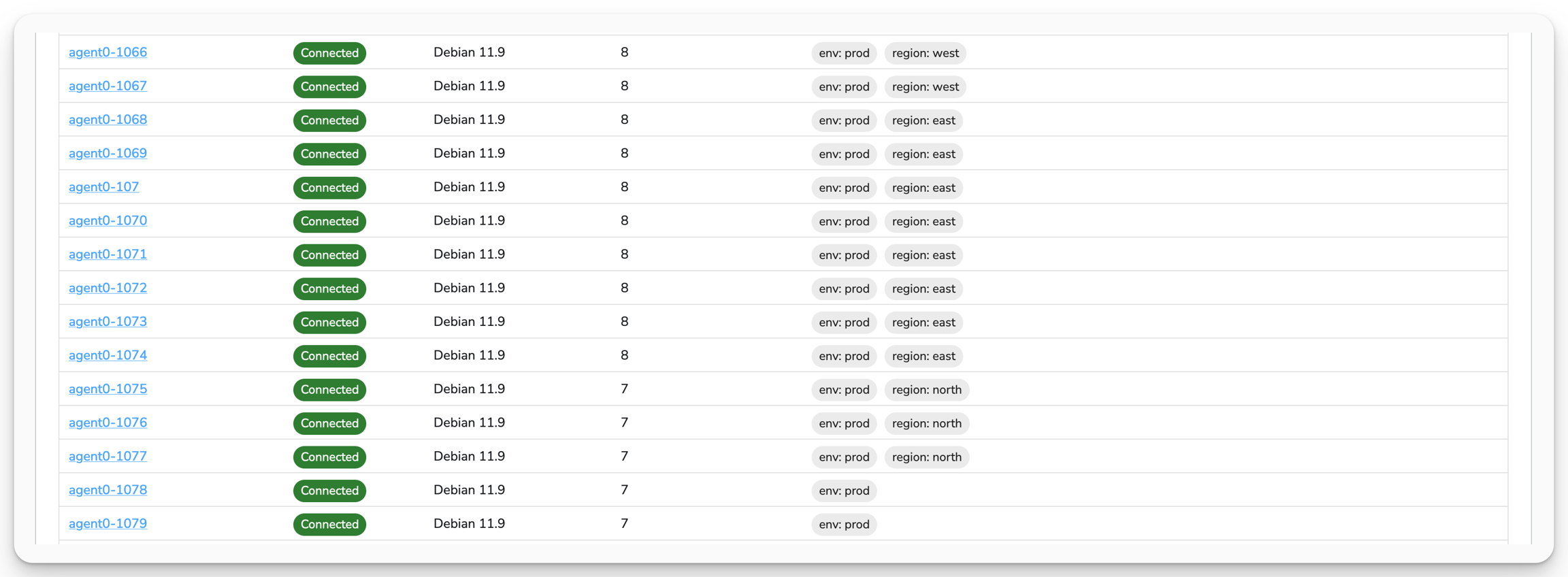Open the agent0-1077 link
This screenshot has height=577, width=1568.
coord(108,457)
